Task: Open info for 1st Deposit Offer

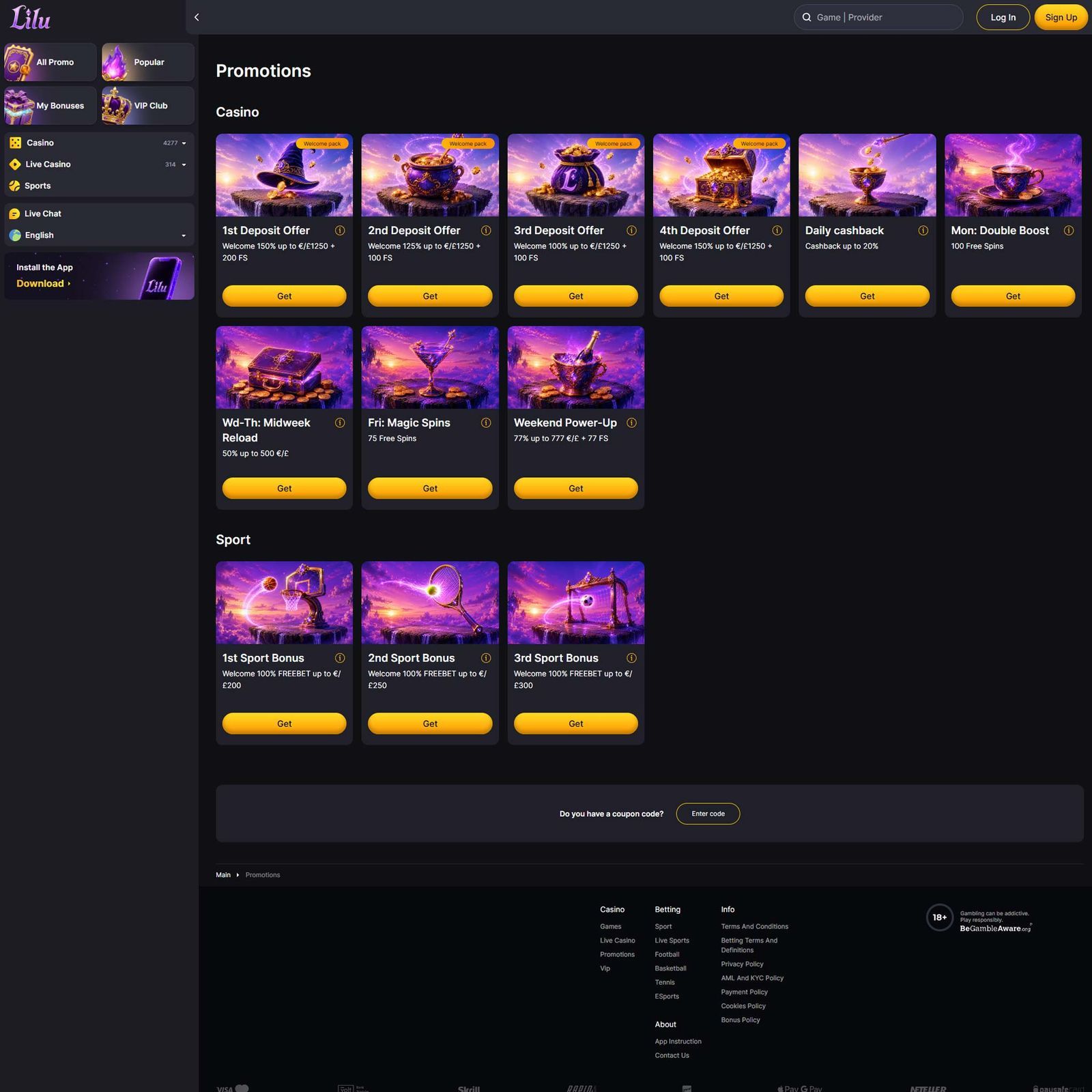Action: pyautogui.click(x=340, y=231)
